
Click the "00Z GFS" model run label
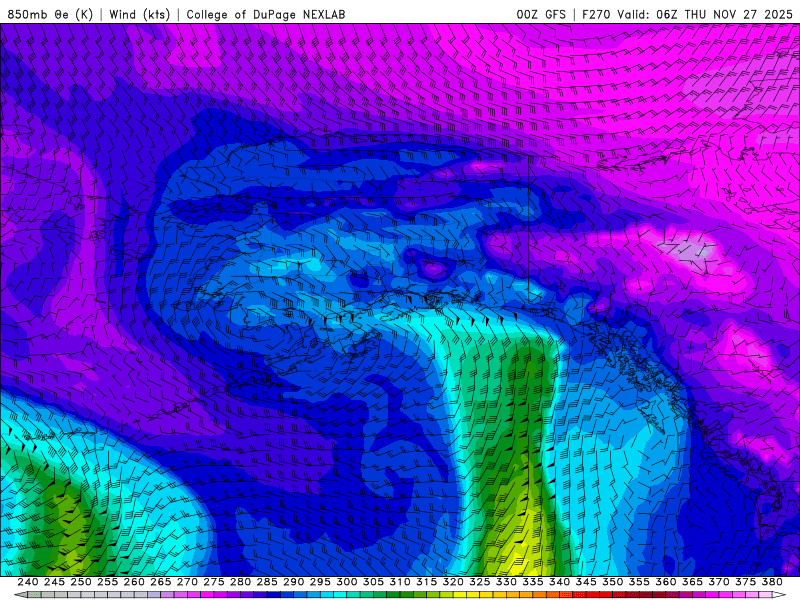pos(541,14)
